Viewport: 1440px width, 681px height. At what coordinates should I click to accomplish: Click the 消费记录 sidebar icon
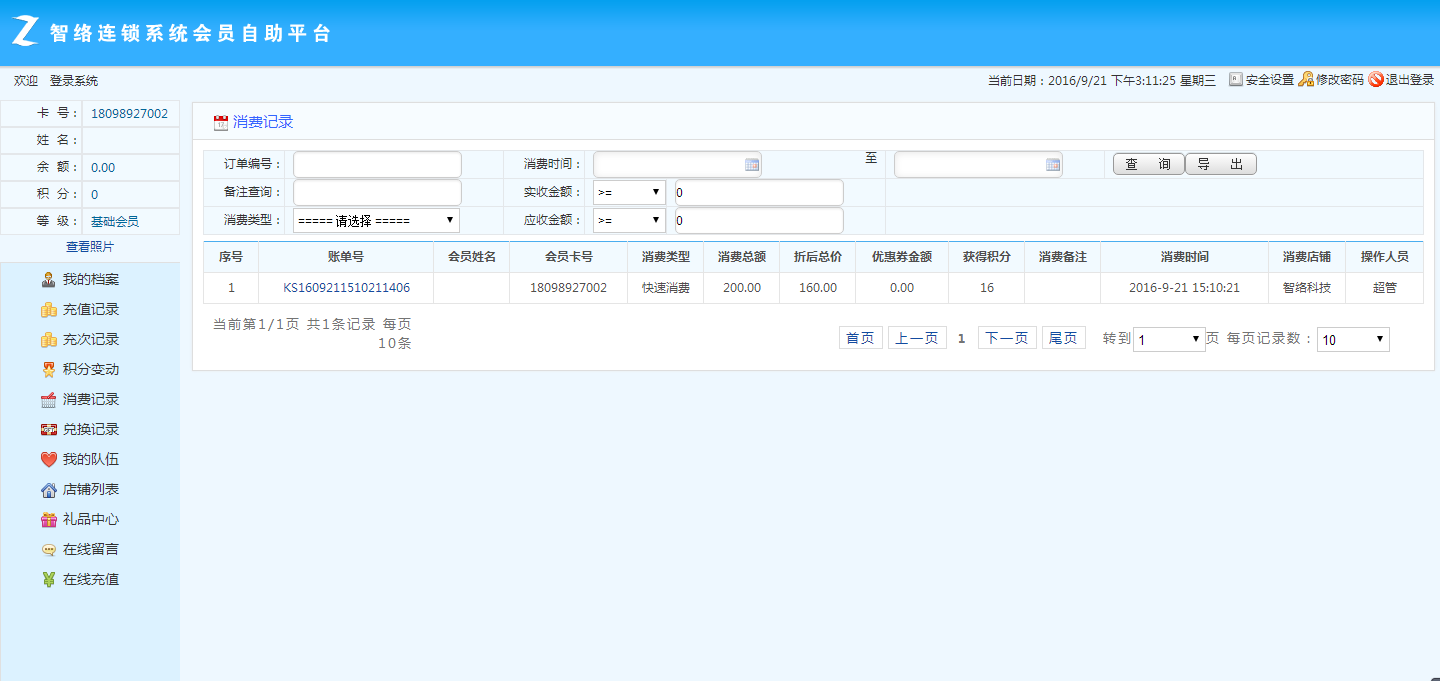click(x=48, y=399)
